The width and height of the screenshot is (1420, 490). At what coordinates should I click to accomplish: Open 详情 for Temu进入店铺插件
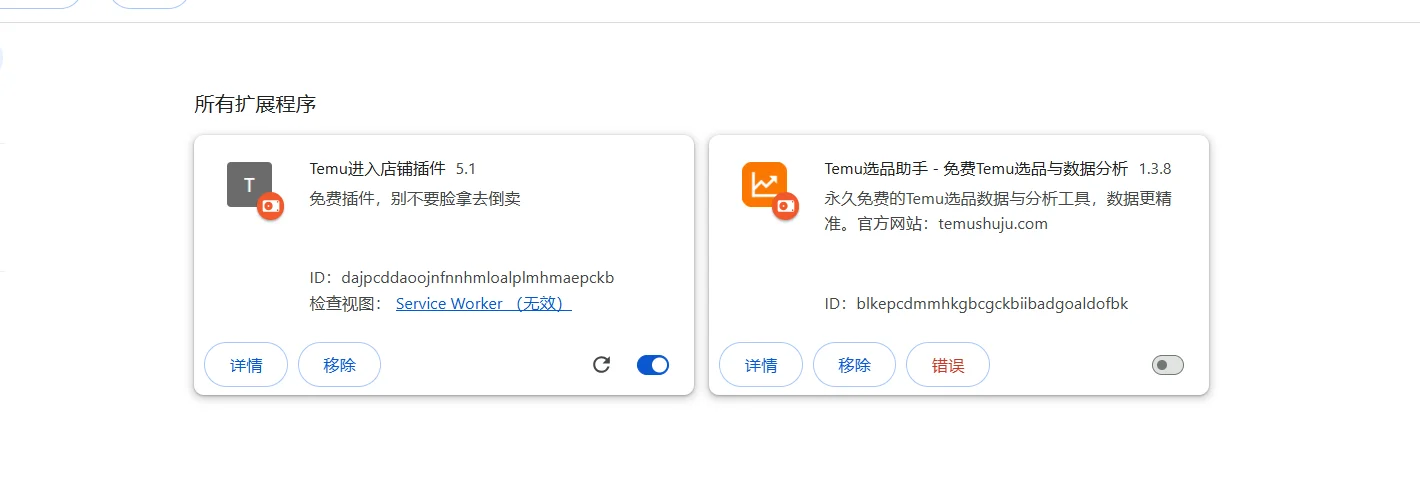(x=246, y=365)
